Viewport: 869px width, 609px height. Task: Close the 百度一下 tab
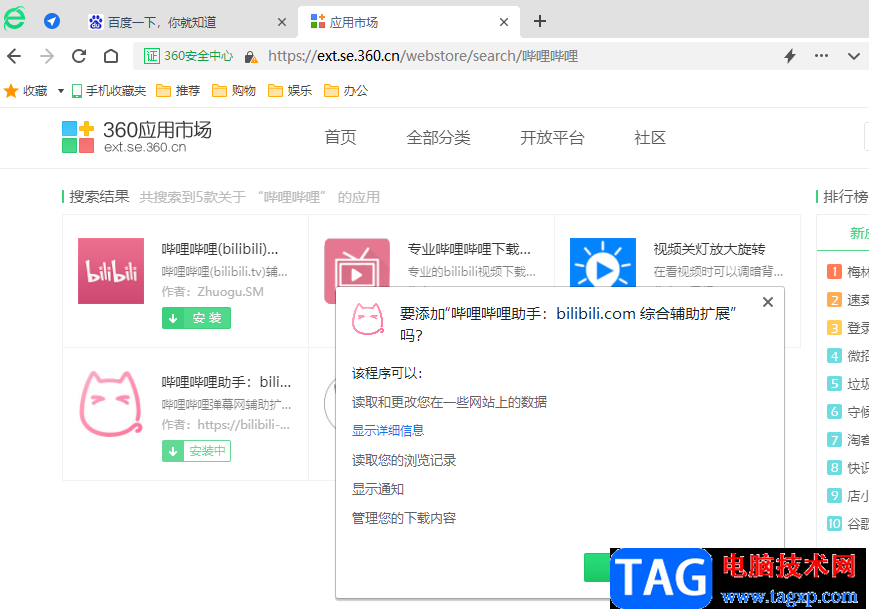(x=282, y=22)
